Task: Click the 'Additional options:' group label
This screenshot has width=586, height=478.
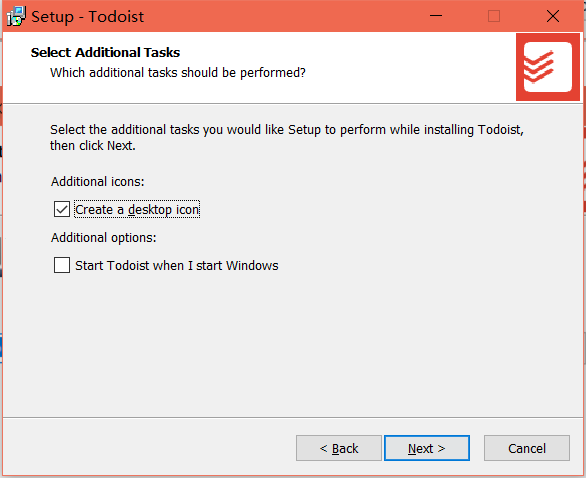Action: pos(104,237)
